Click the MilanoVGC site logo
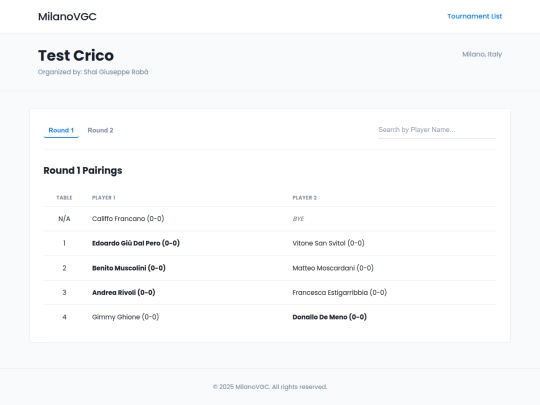540x405 pixels. (67, 17)
